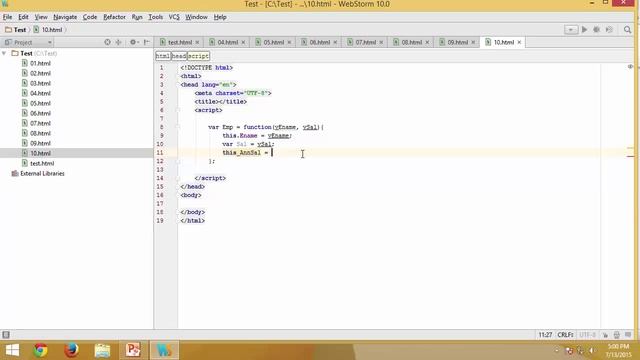The height and width of the screenshot is (360, 640).
Task: Click the inspections eye icon at editor top right
Action: pos(630,67)
